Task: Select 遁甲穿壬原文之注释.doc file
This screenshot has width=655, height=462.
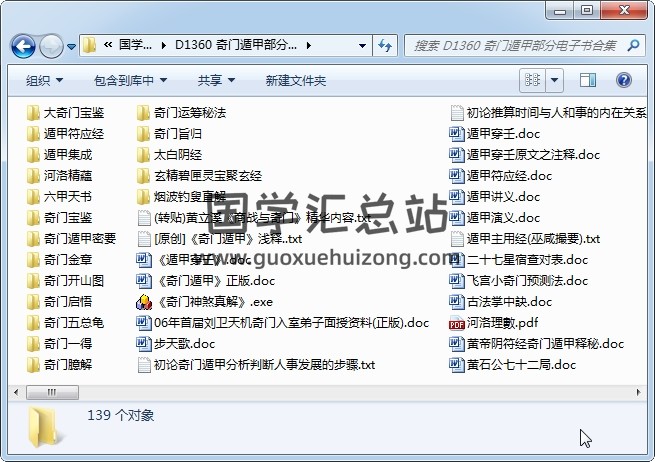Action: [x=525, y=155]
